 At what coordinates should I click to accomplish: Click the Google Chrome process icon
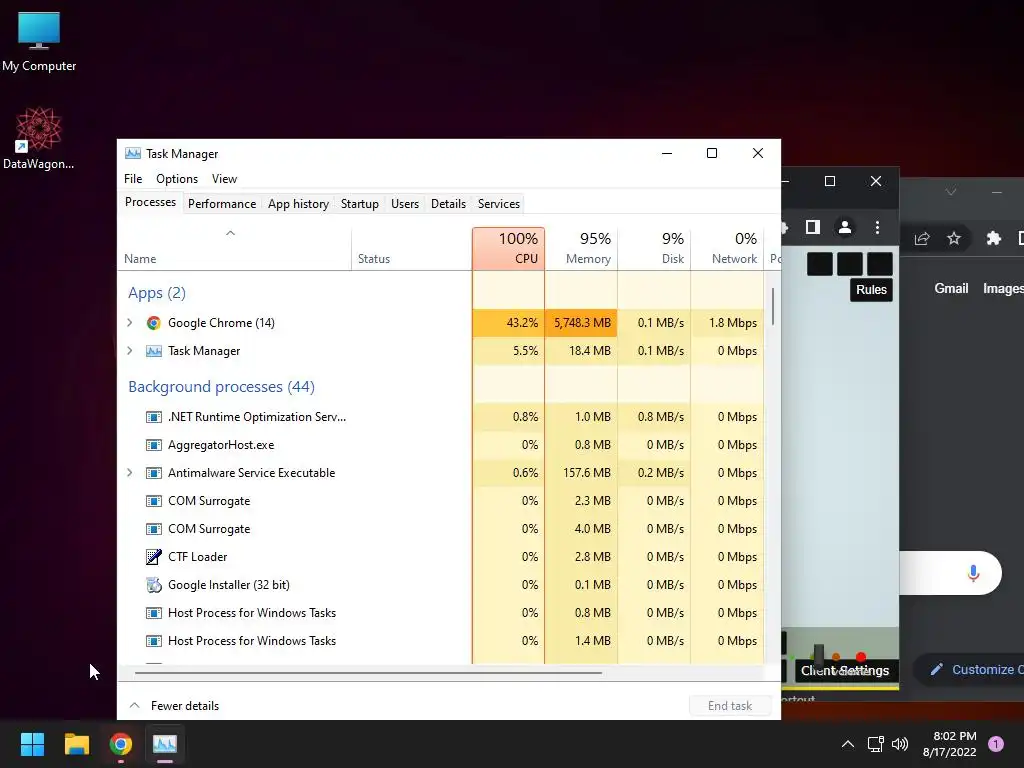tap(153, 323)
